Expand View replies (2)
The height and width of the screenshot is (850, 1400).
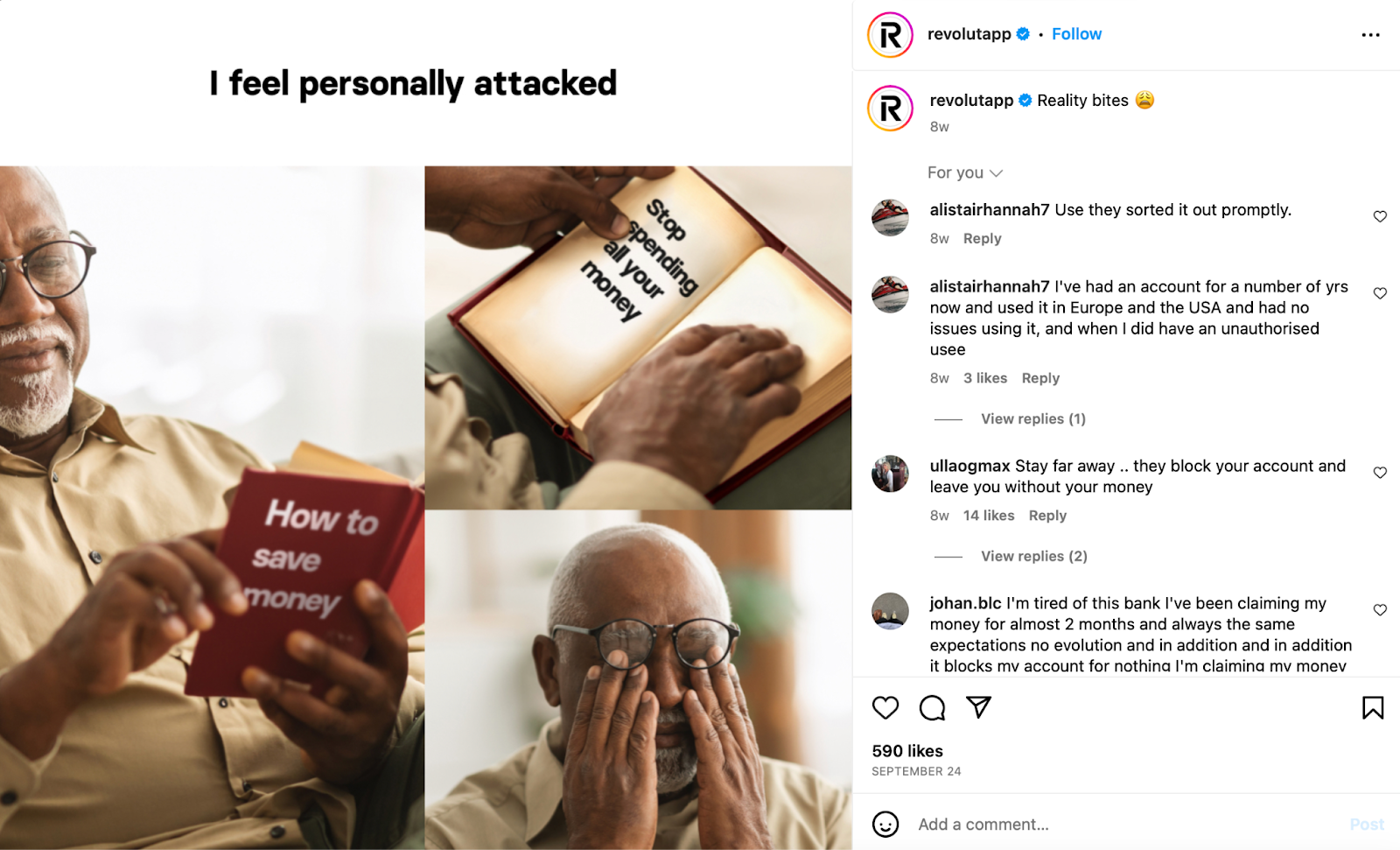coord(1033,556)
